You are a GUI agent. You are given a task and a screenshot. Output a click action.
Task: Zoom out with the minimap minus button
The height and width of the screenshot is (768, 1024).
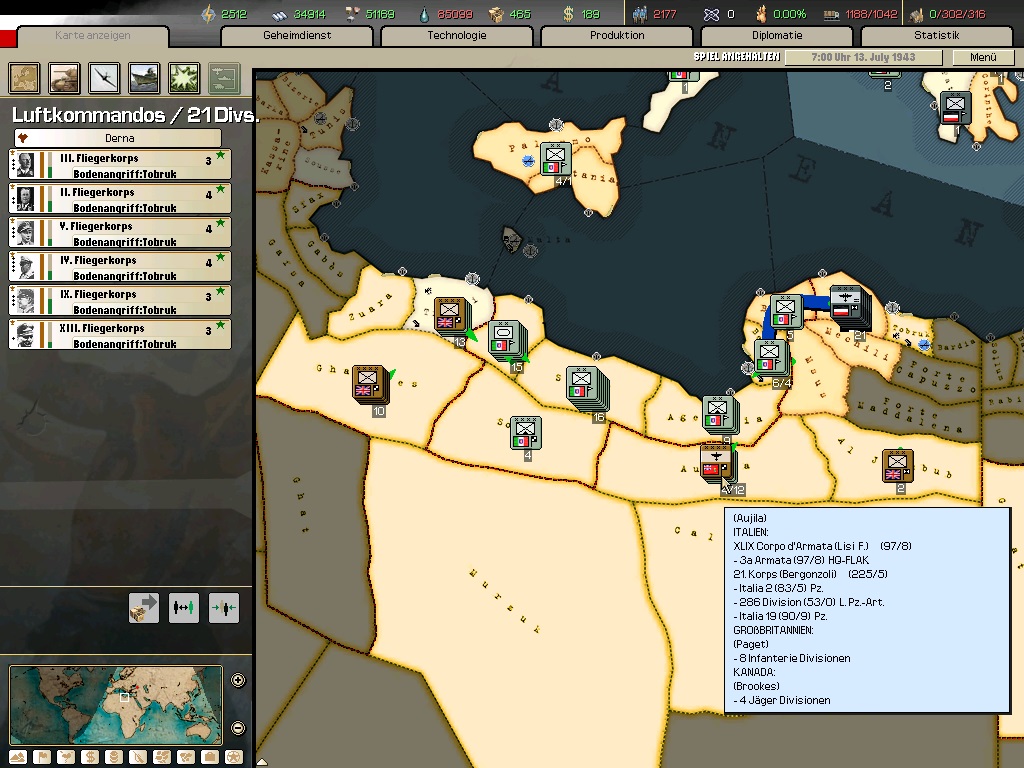click(238, 728)
